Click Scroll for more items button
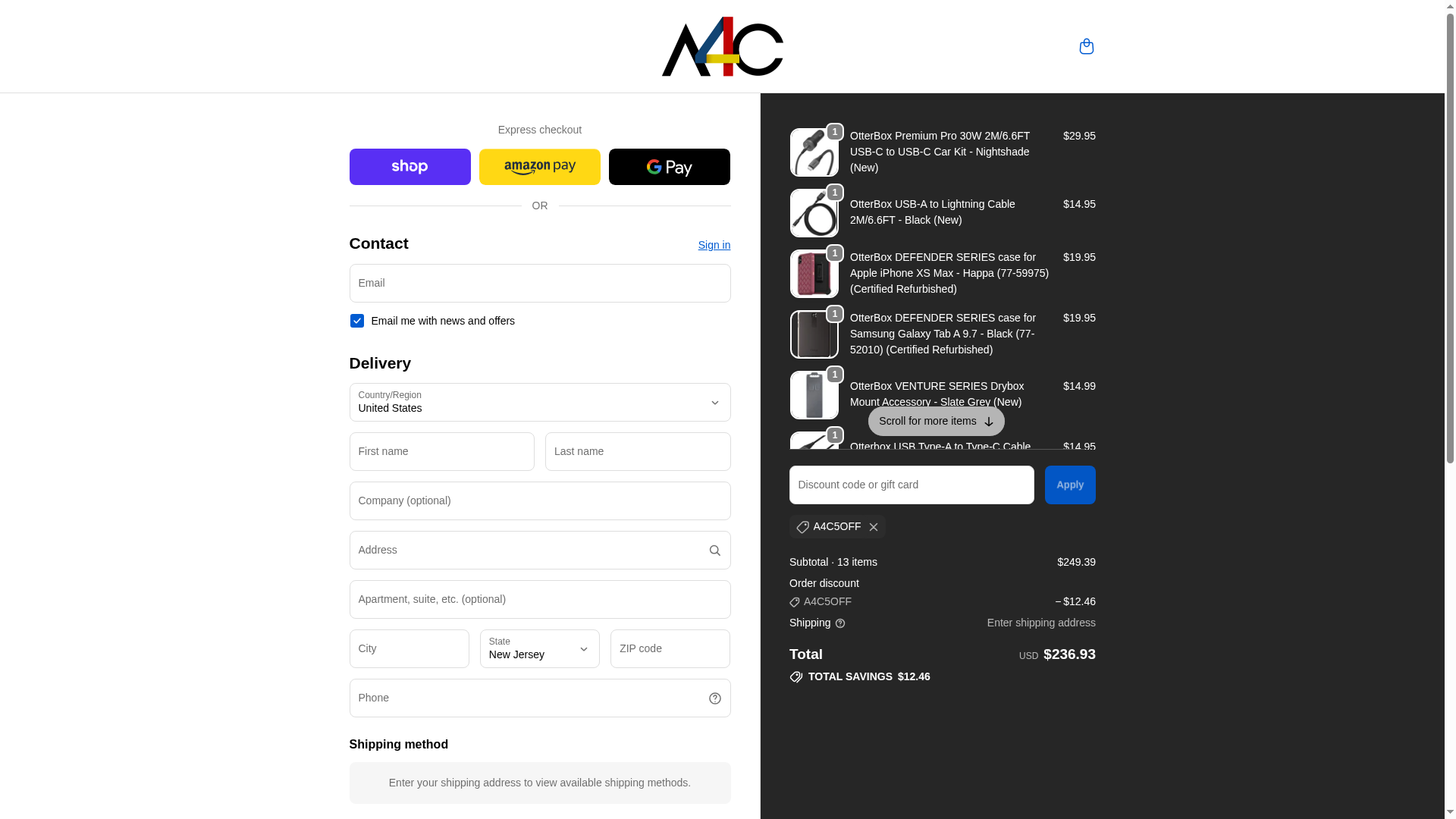Image resolution: width=1456 pixels, height=819 pixels. click(x=936, y=421)
